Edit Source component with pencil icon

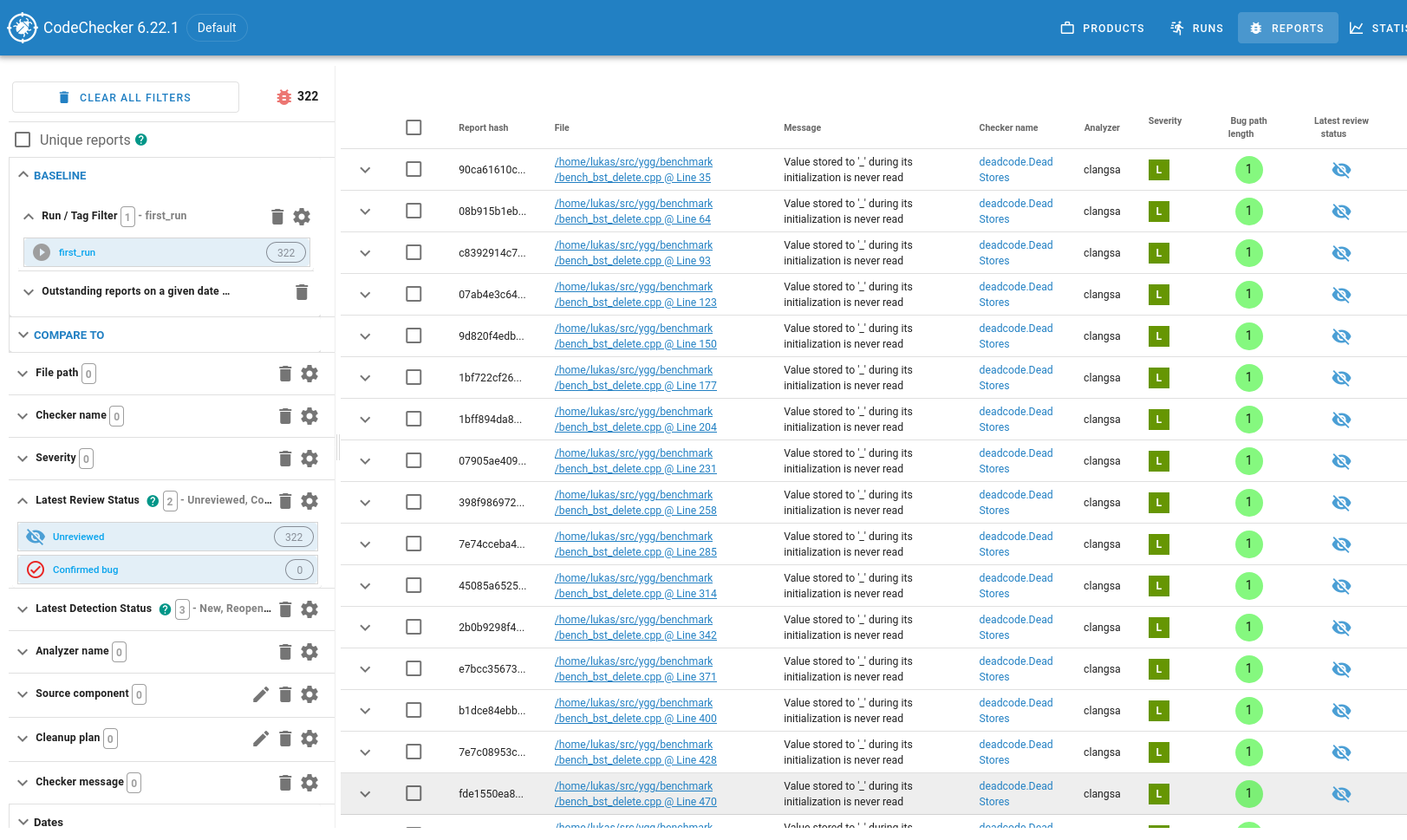(261, 694)
